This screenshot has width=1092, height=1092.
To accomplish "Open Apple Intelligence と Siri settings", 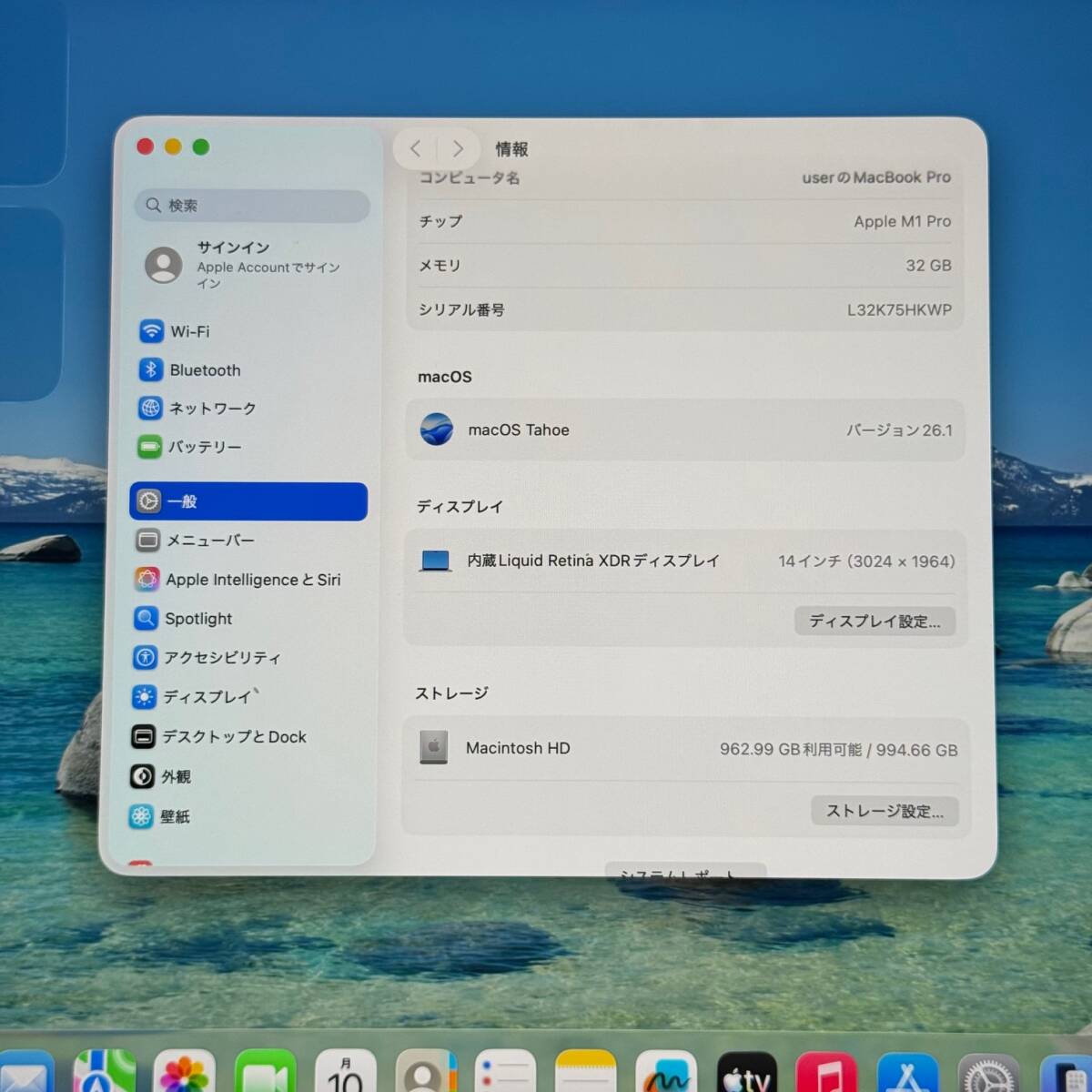I will click(252, 580).
